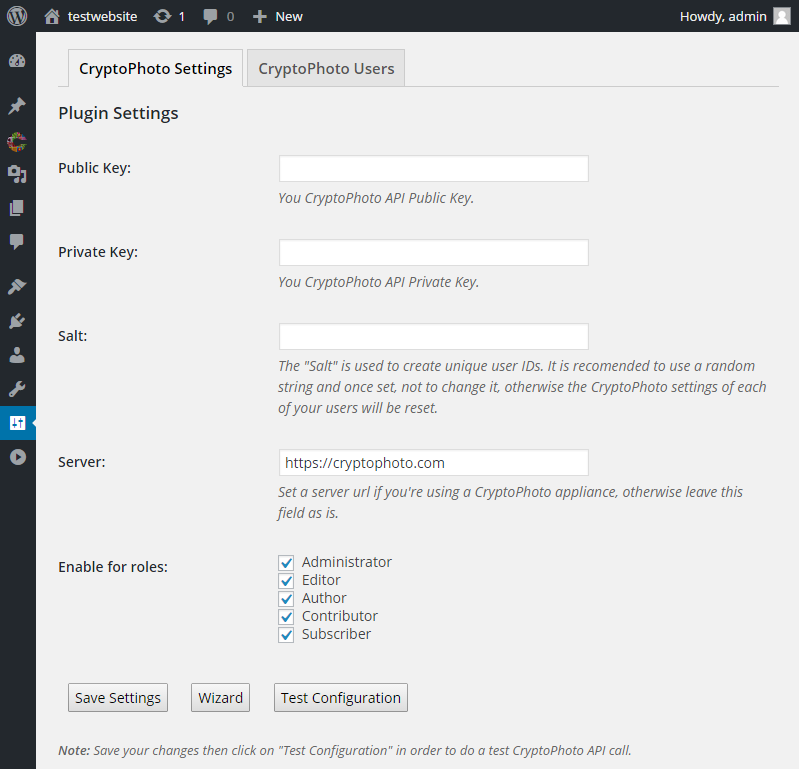Open Tools sidebar wrench icon
The image size is (799, 769).
point(17,389)
